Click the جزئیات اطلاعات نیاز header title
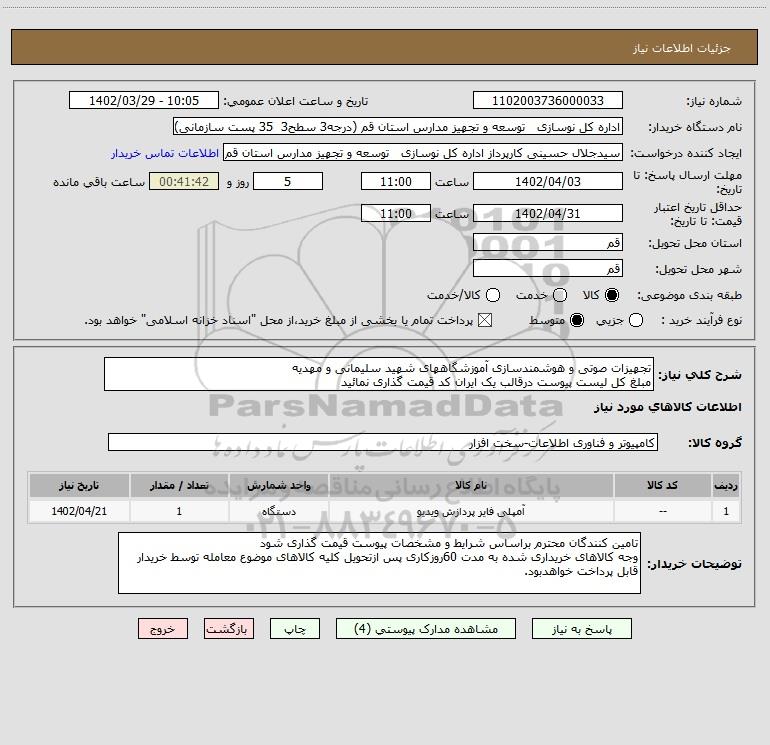Image resolution: width=770 pixels, height=745 pixels. [681, 48]
